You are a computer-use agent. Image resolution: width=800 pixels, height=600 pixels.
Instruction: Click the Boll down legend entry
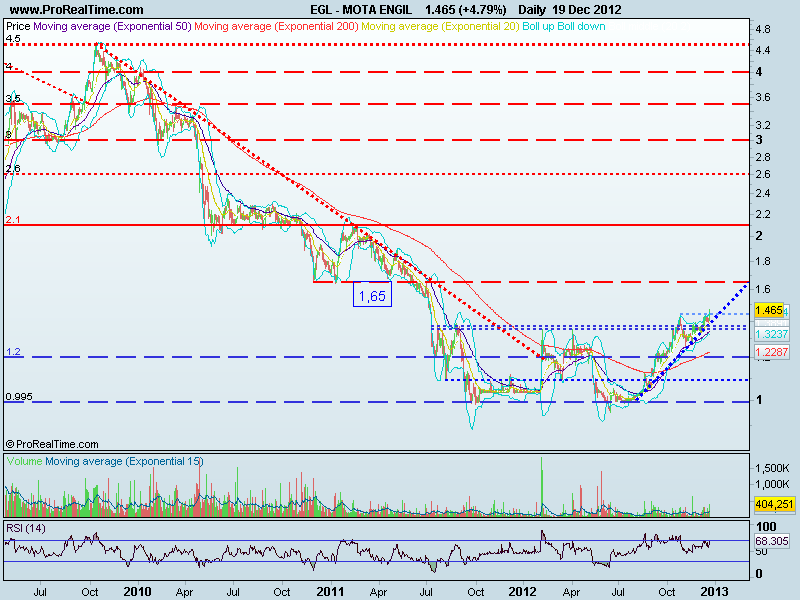click(x=581, y=26)
